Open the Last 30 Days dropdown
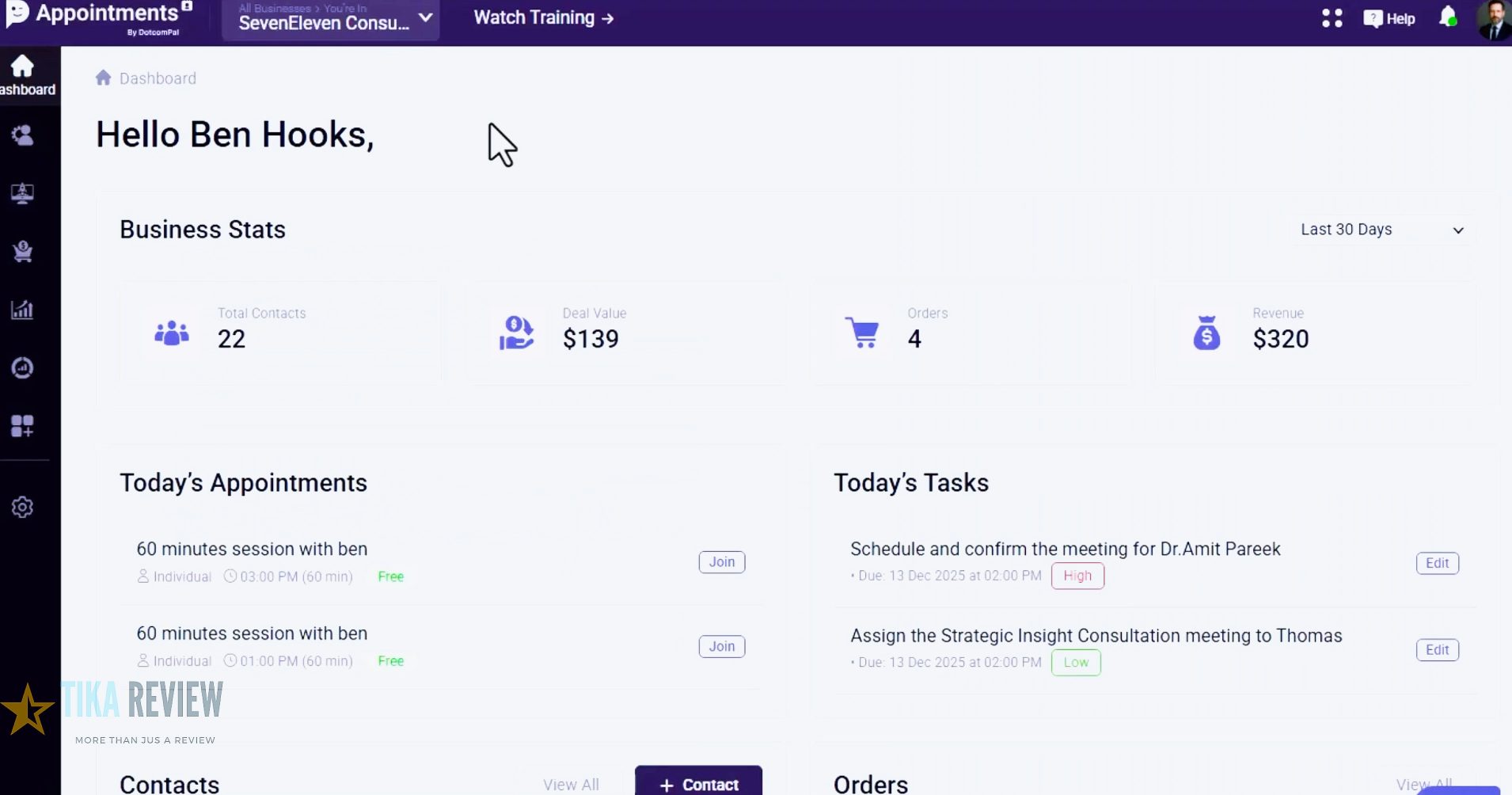1512x795 pixels. [1382, 230]
